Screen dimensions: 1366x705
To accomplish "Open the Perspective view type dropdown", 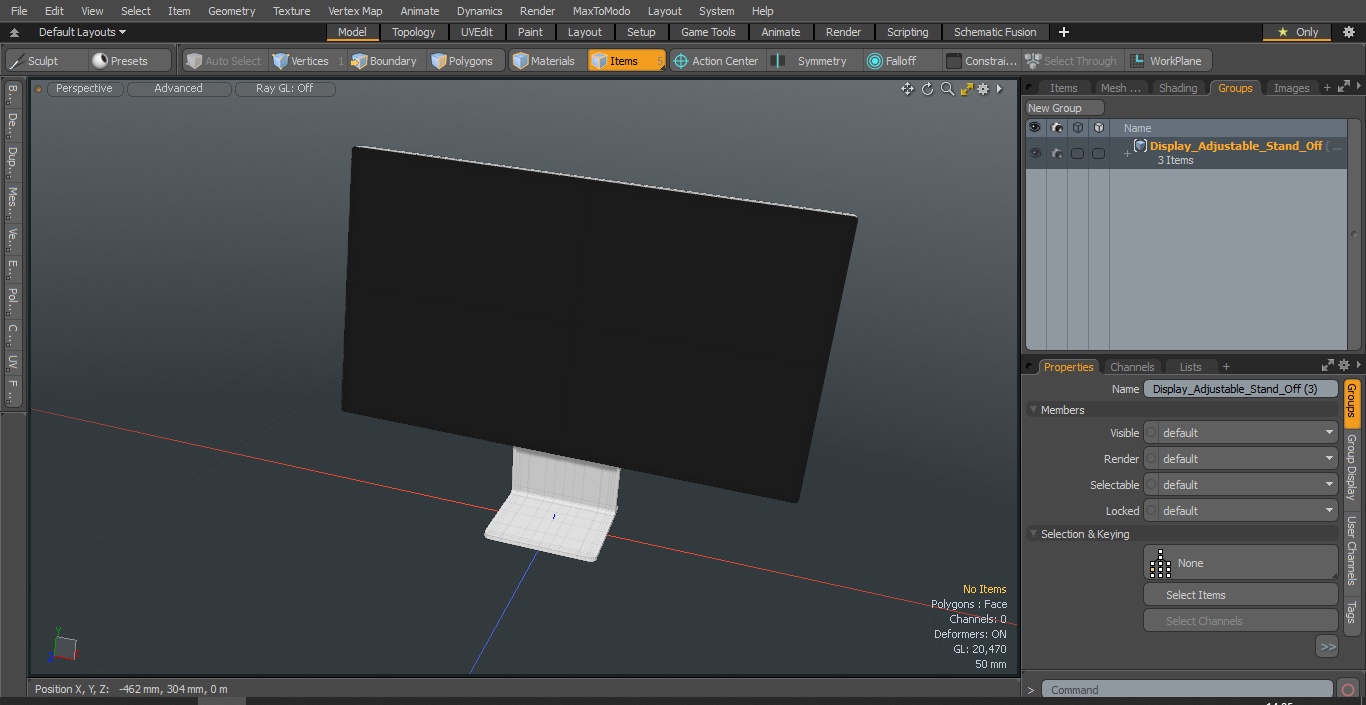I will point(84,89).
